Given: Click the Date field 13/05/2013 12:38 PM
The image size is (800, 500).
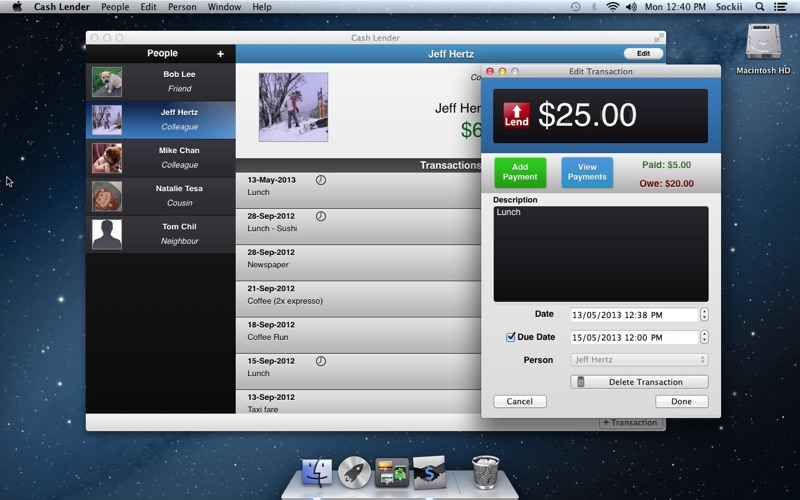Looking at the screenshot, I should [x=634, y=315].
